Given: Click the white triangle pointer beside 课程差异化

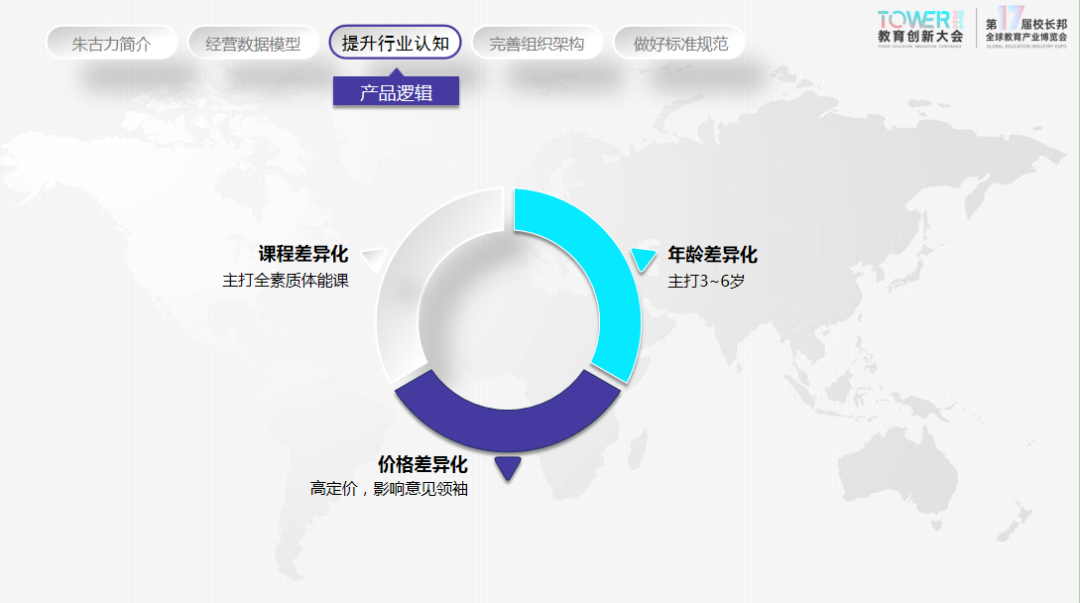Looking at the screenshot, I should [x=371, y=259].
